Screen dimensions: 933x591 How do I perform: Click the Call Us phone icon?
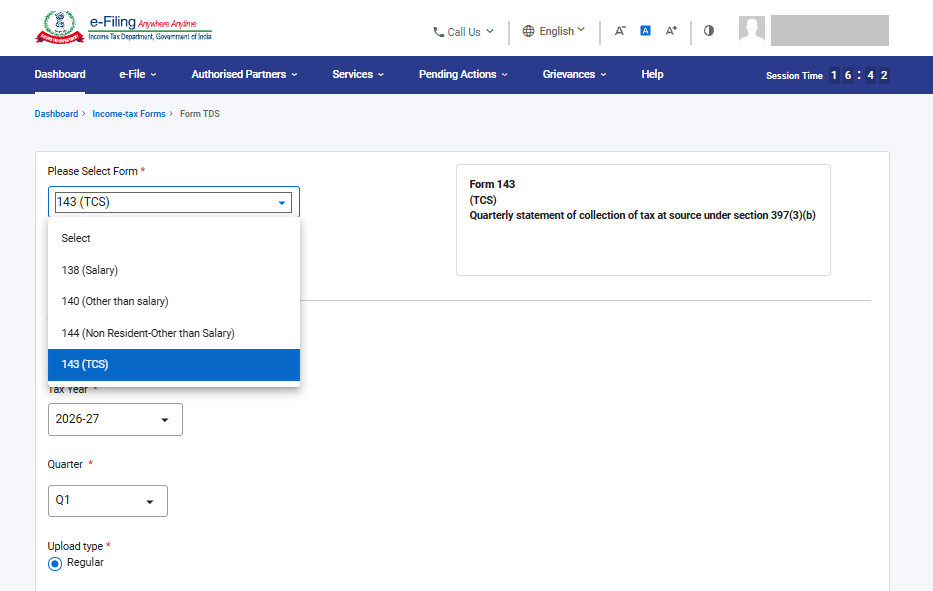click(x=438, y=32)
